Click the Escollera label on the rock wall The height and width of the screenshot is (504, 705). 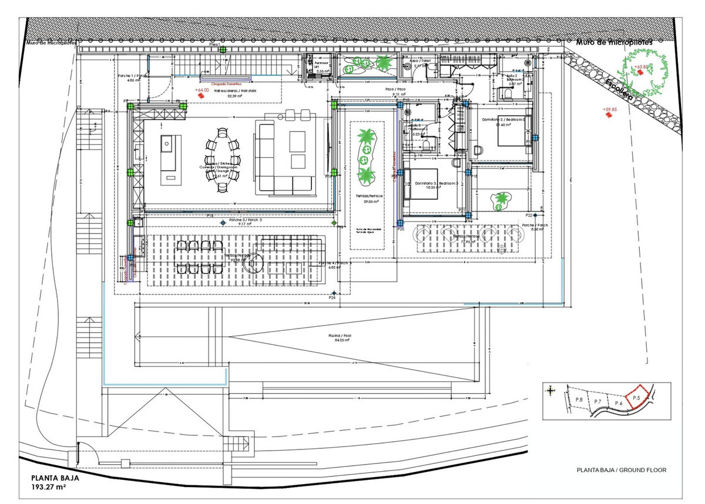(619, 90)
